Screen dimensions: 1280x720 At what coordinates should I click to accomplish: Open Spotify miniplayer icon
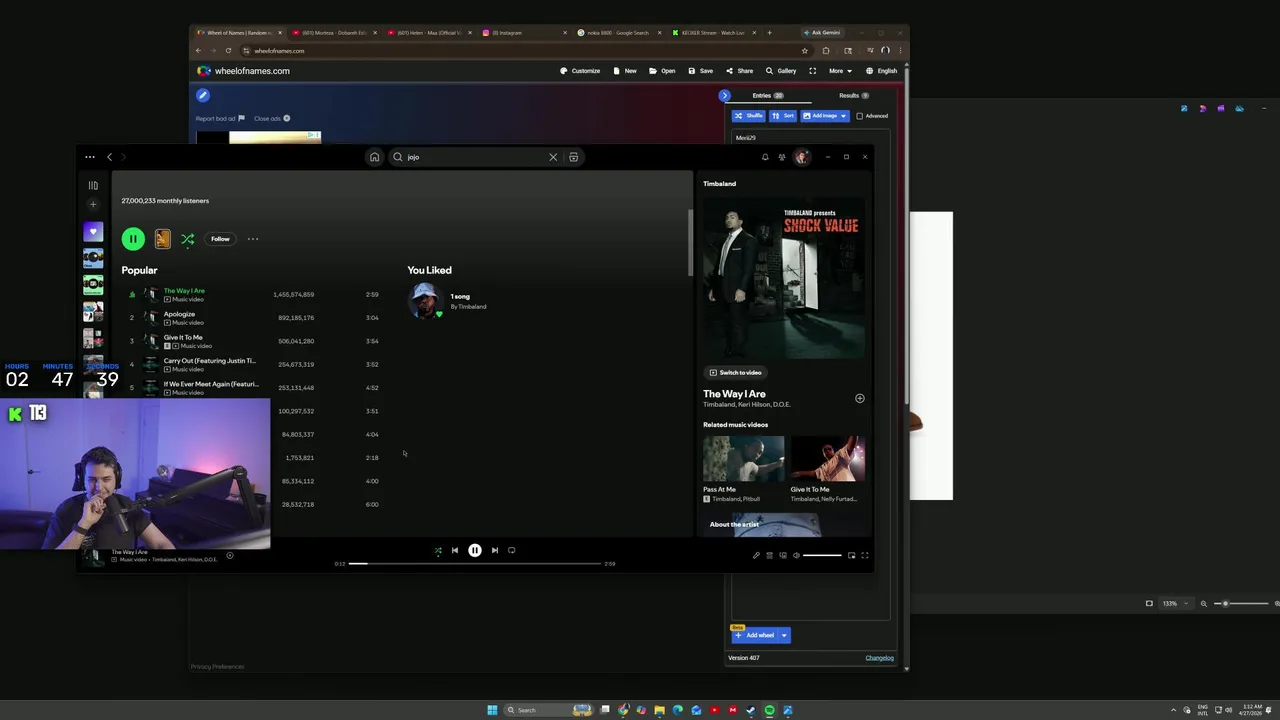coord(851,555)
